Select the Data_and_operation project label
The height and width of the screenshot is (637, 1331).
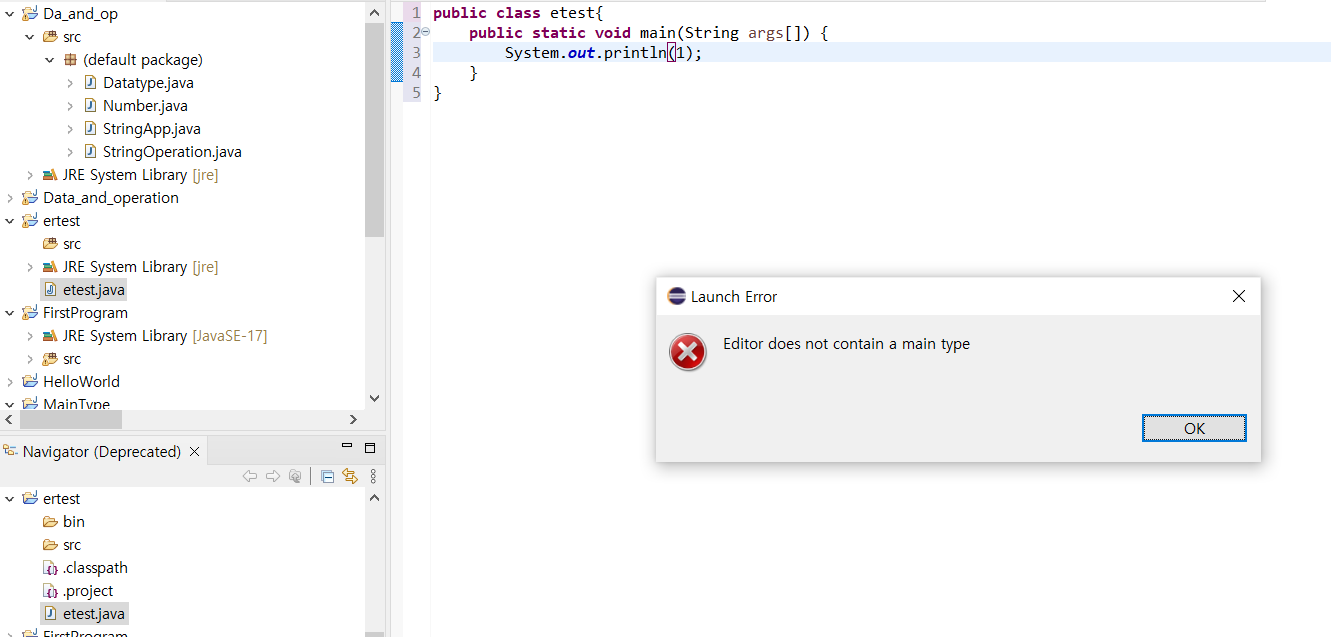point(111,198)
